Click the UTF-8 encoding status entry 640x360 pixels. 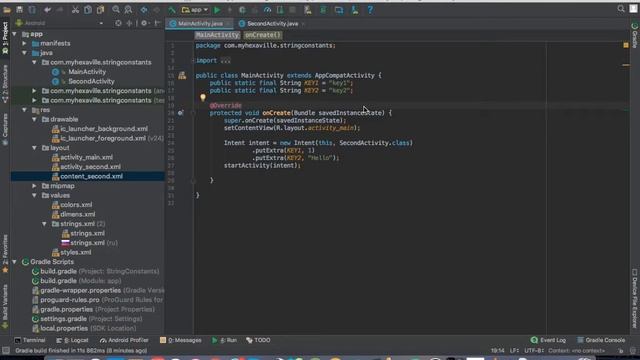[534, 351]
